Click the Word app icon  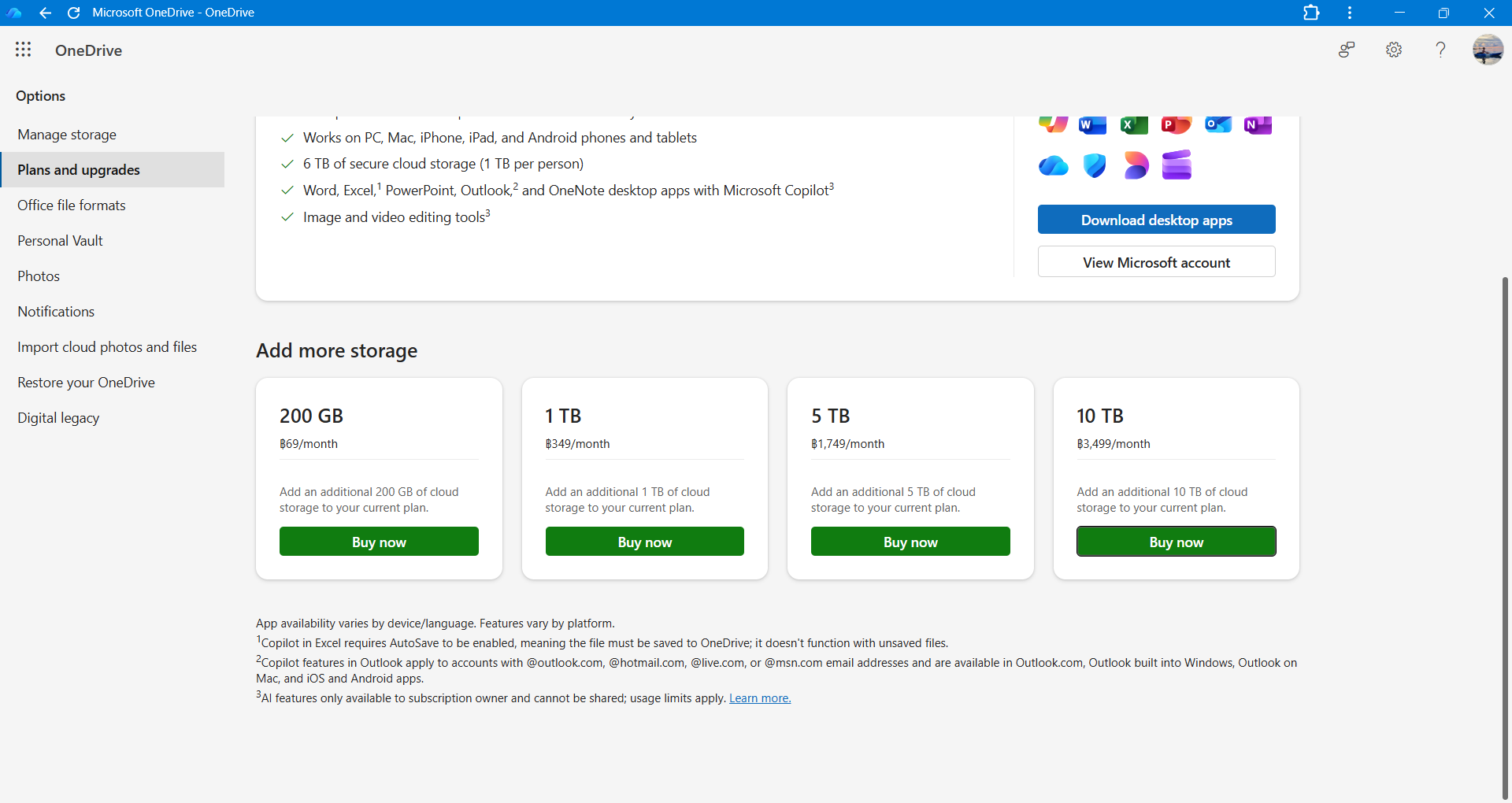(1092, 125)
